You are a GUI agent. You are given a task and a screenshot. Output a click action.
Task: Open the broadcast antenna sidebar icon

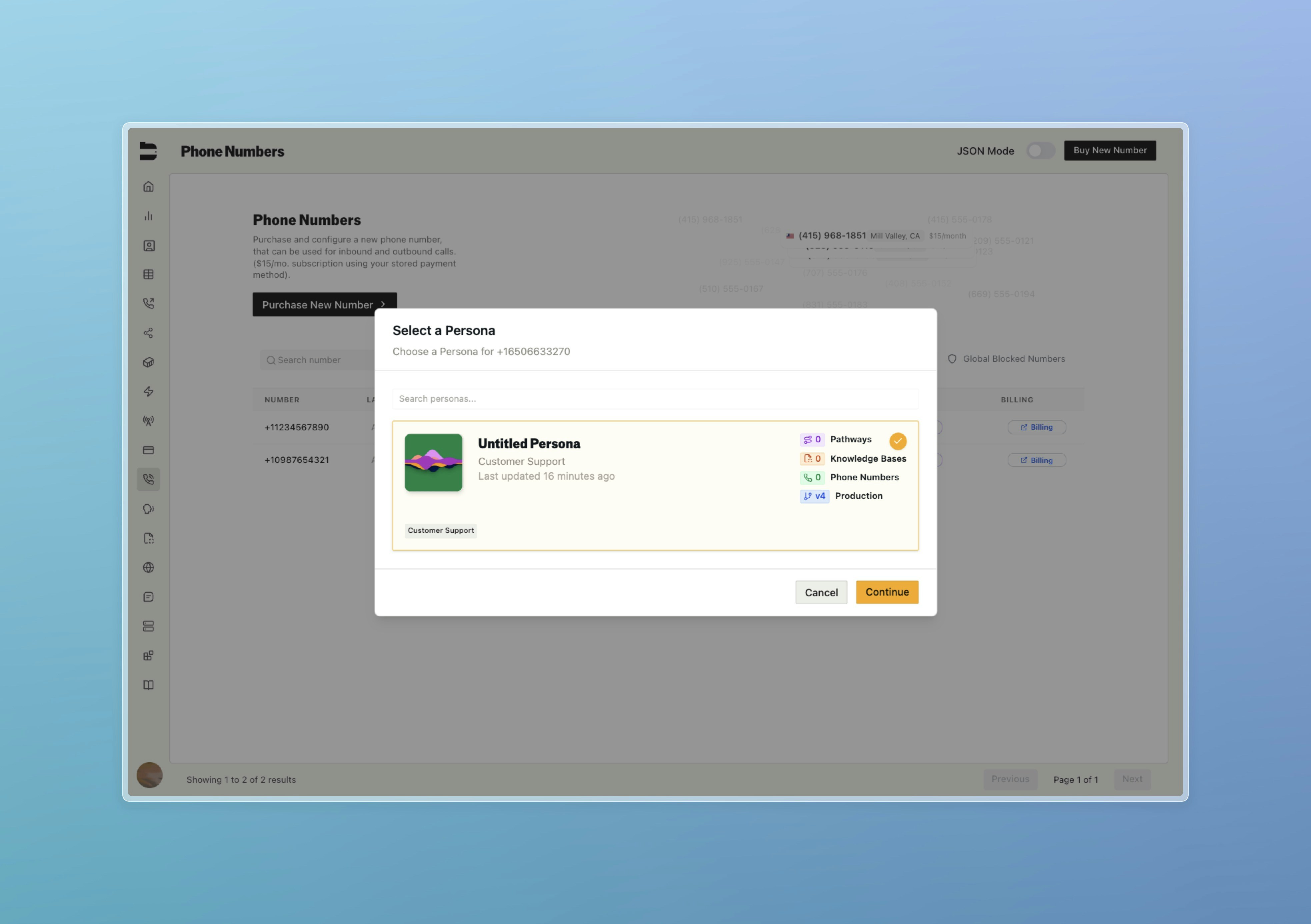pyautogui.click(x=148, y=421)
